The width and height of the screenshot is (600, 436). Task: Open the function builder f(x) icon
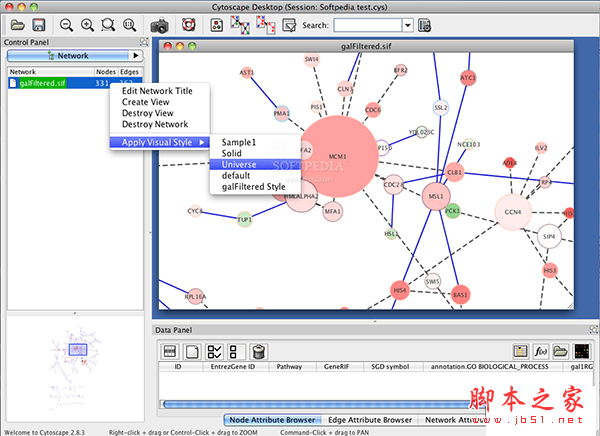tap(541, 351)
